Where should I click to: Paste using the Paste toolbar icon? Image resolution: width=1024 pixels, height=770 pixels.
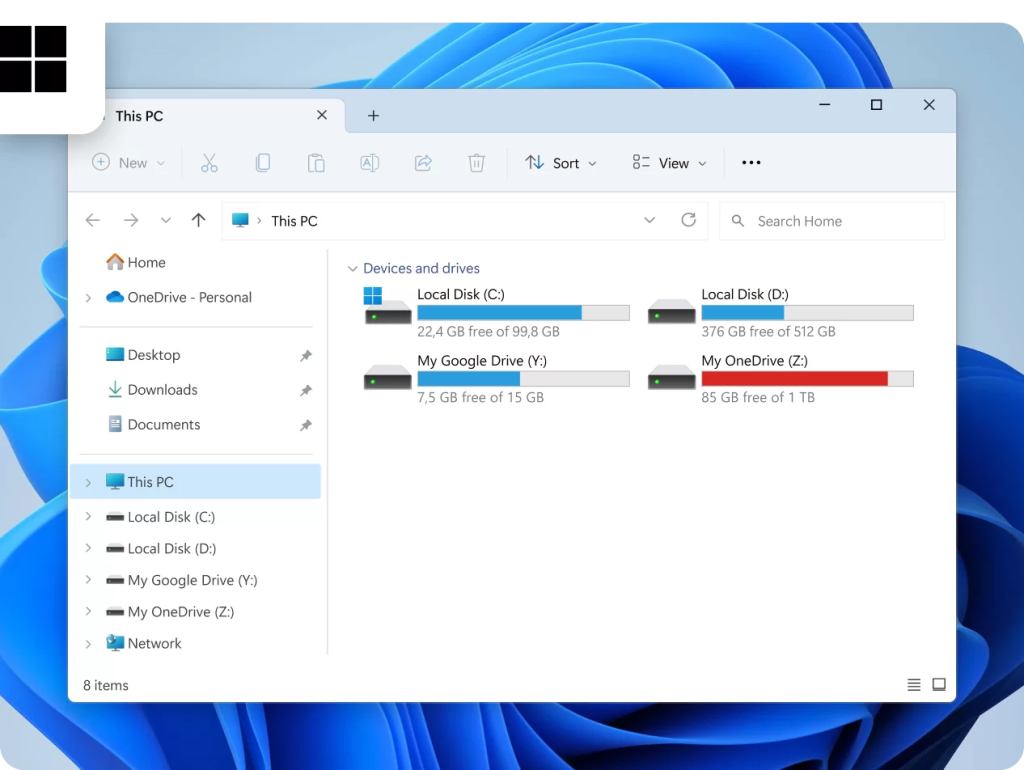(316, 162)
